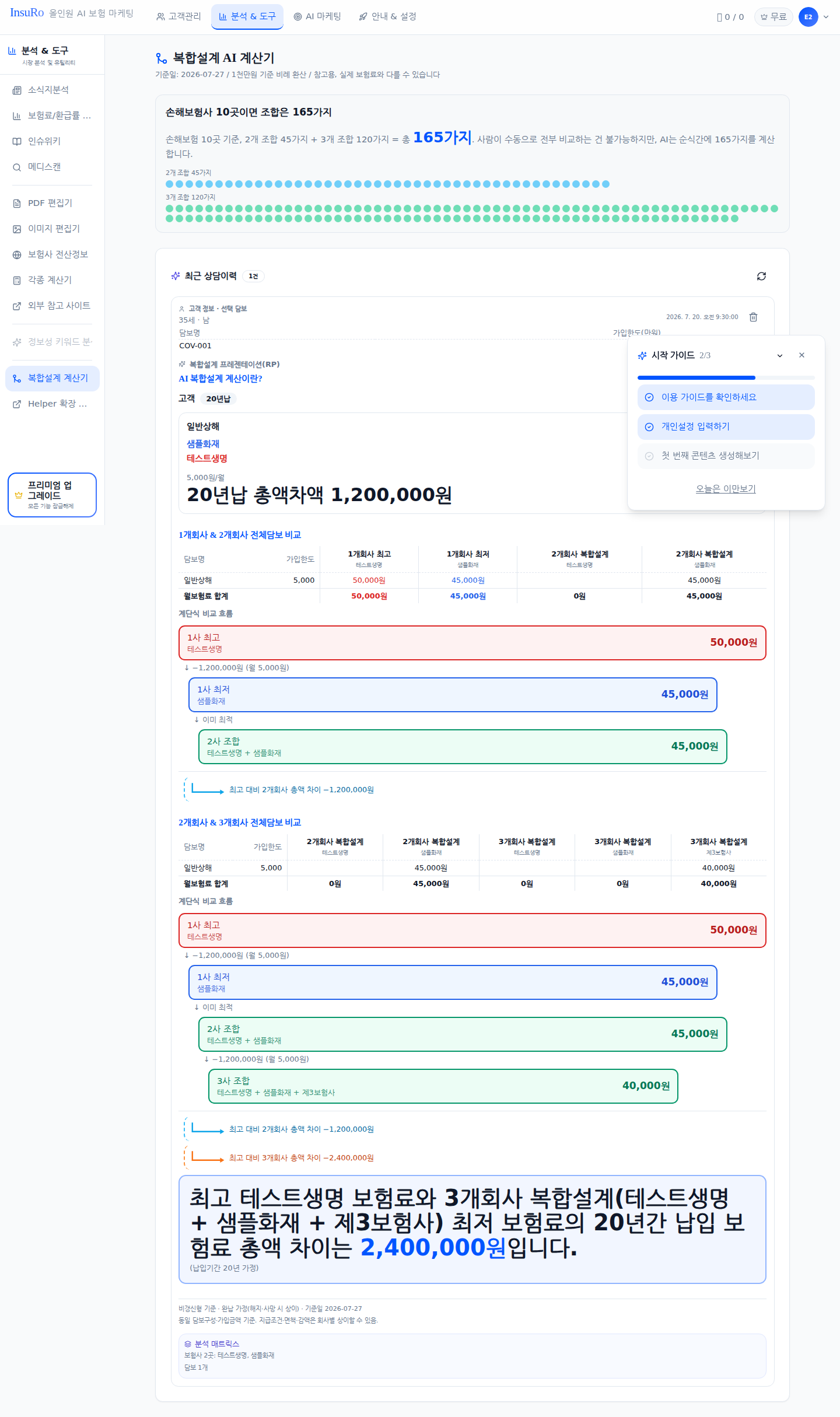The width and height of the screenshot is (840, 1417).
Task: Open the 무료 plan badge
Action: click(x=773, y=17)
